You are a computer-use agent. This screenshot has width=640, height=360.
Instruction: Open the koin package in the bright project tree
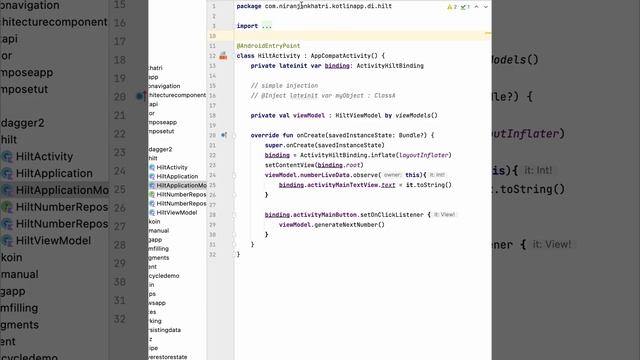pyautogui.click(x=154, y=222)
